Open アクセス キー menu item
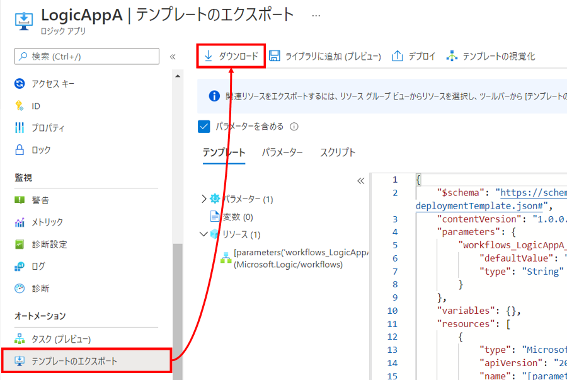 point(53,84)
